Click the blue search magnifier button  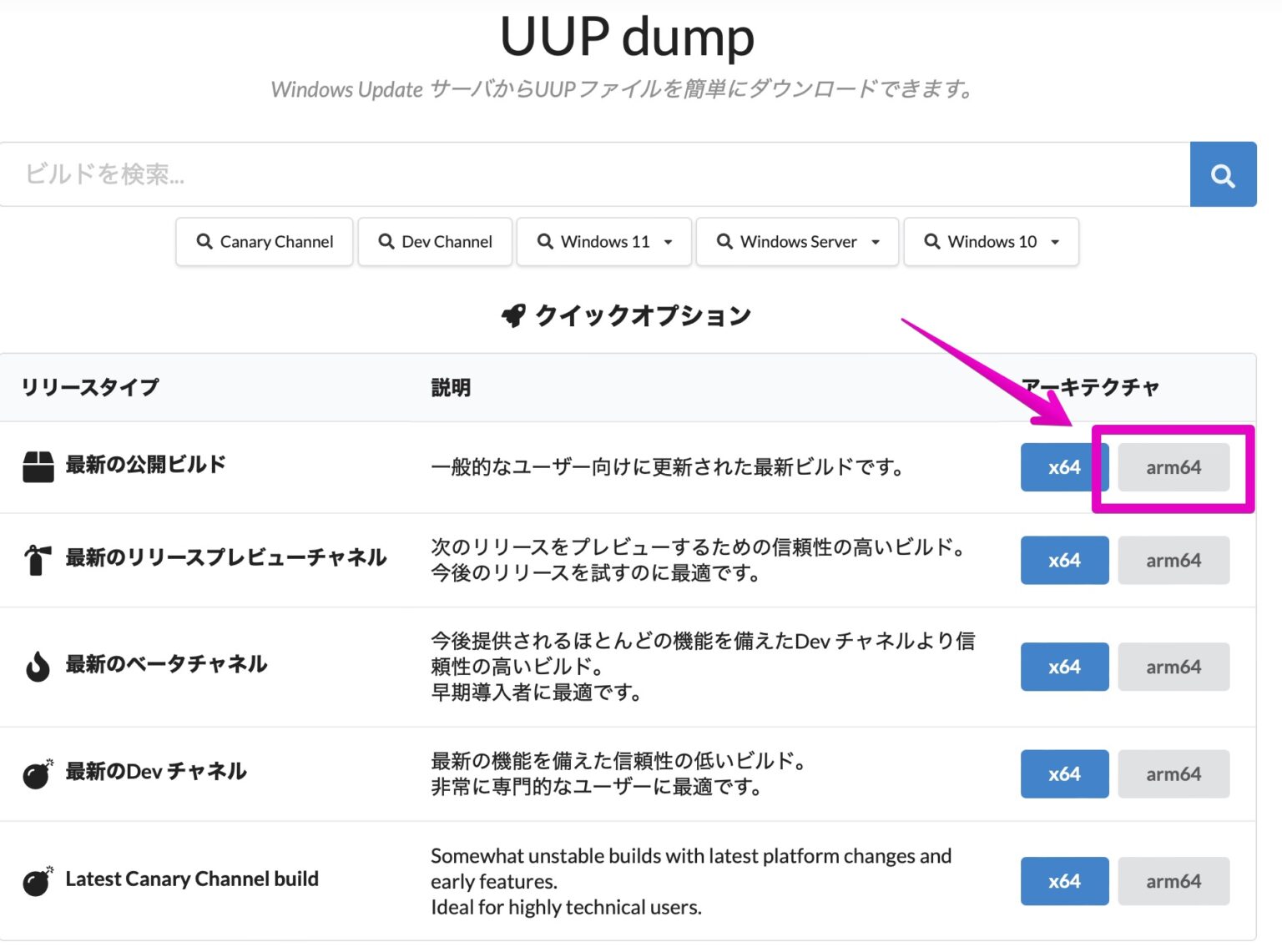point(1223,174)
